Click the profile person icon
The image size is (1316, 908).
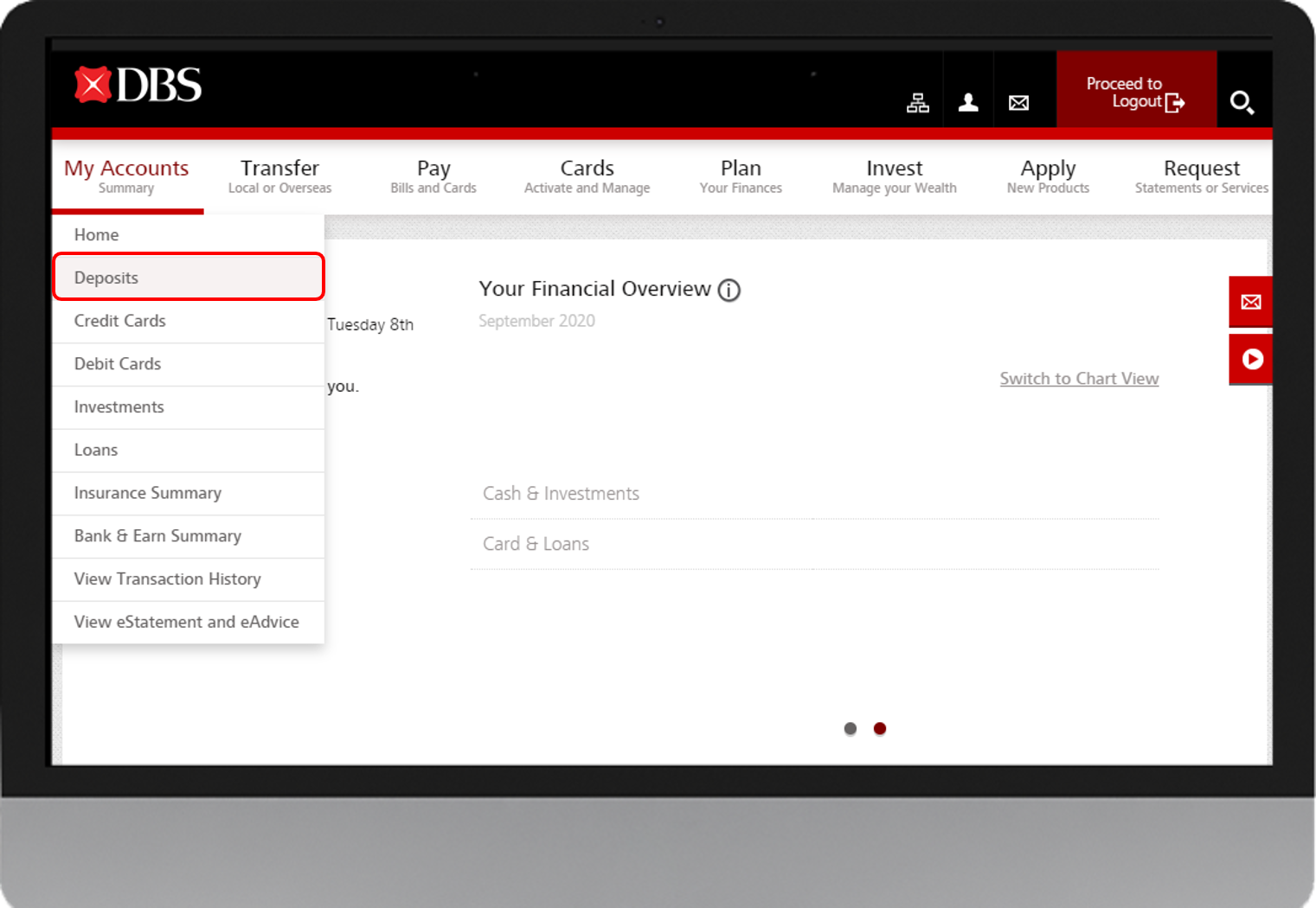point(967,102)
